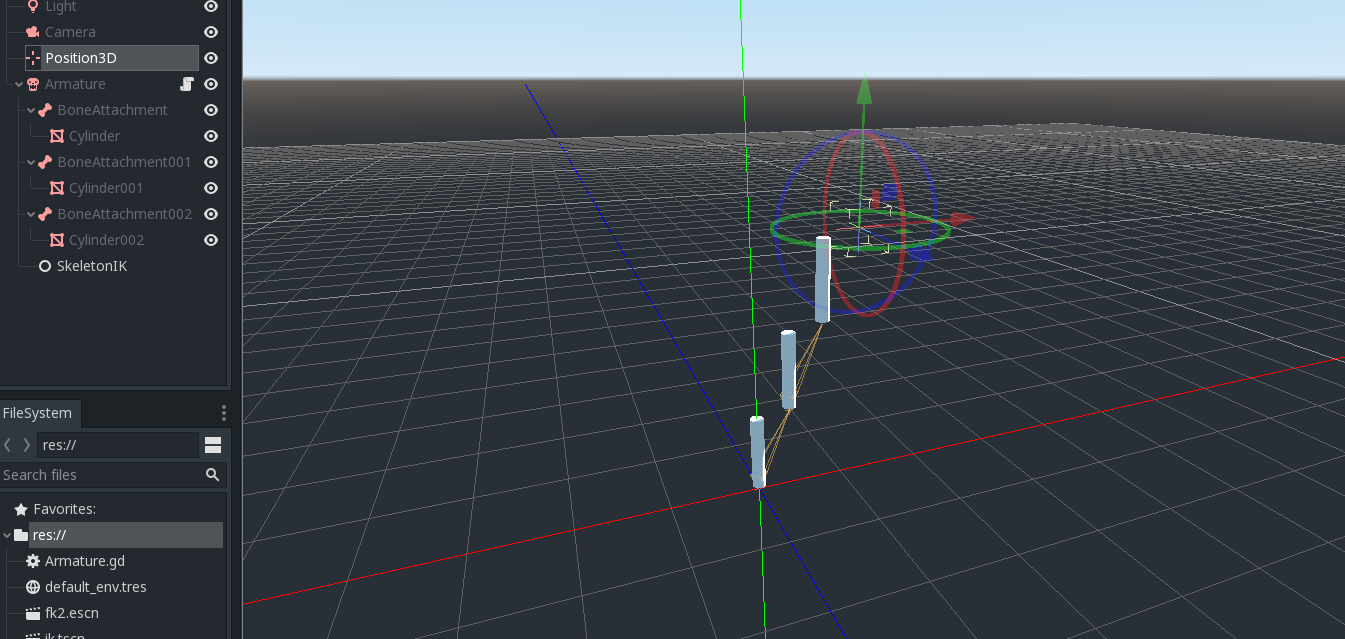Click the Cylinder mesh instance icon
1345x639 pixels.
[55, 135]
